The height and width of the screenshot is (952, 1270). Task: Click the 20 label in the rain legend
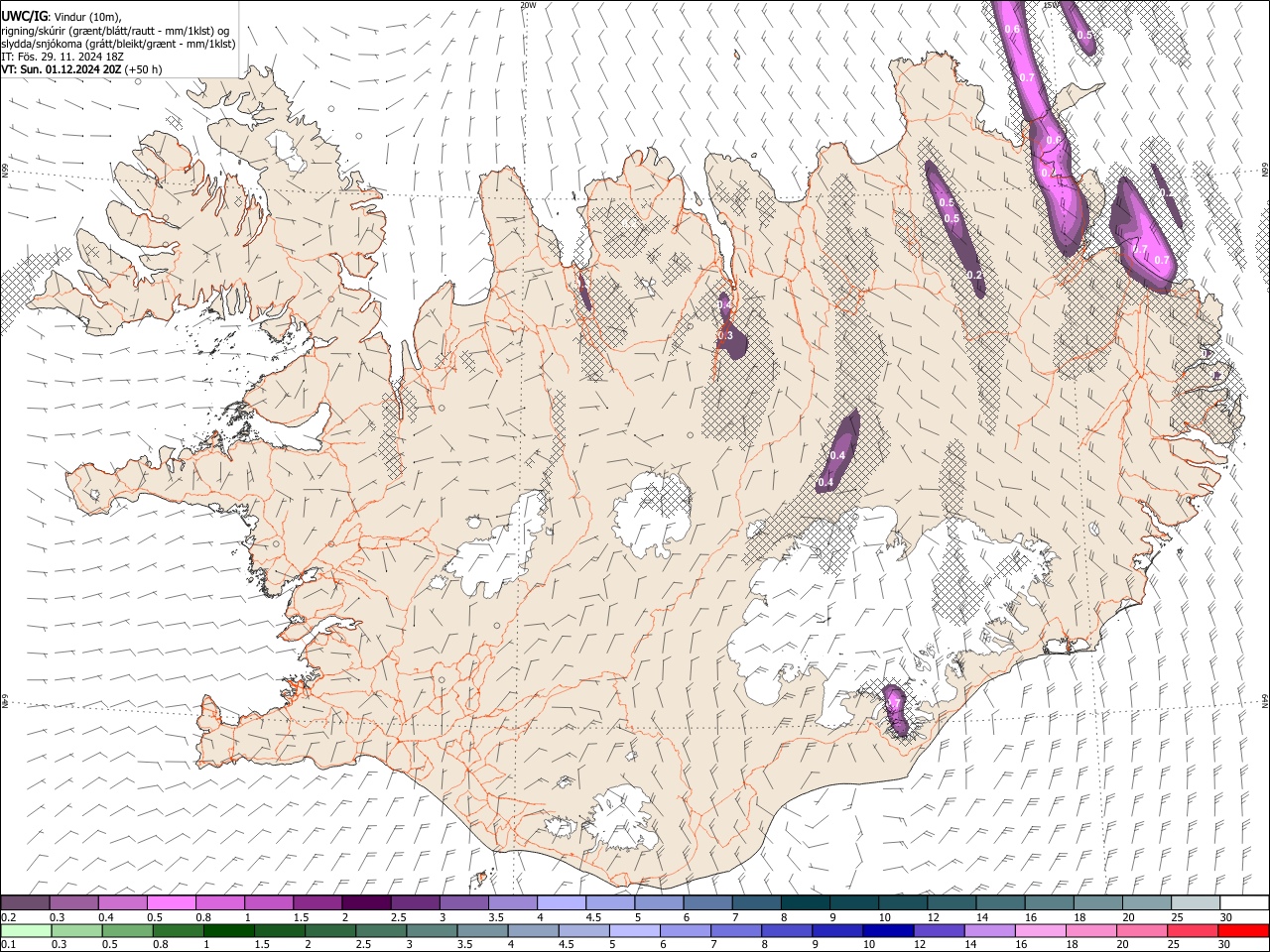point(1123,945)
